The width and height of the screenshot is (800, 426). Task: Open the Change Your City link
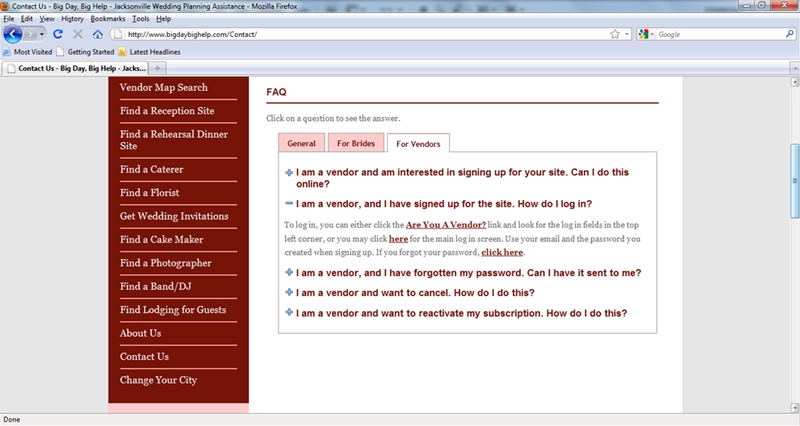[x=158, y=380]
